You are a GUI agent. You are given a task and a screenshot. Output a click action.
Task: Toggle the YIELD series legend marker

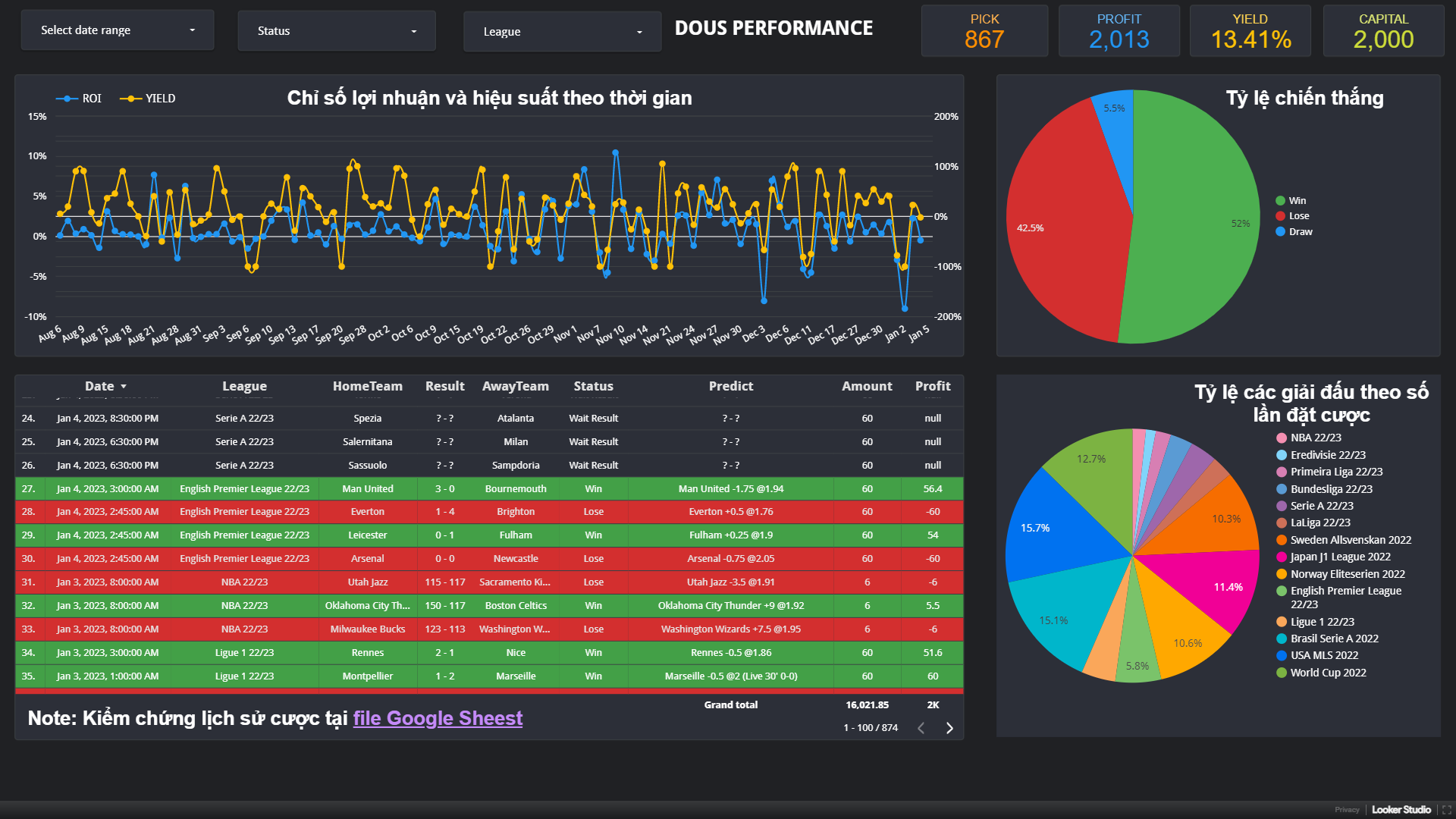(131, 99)
